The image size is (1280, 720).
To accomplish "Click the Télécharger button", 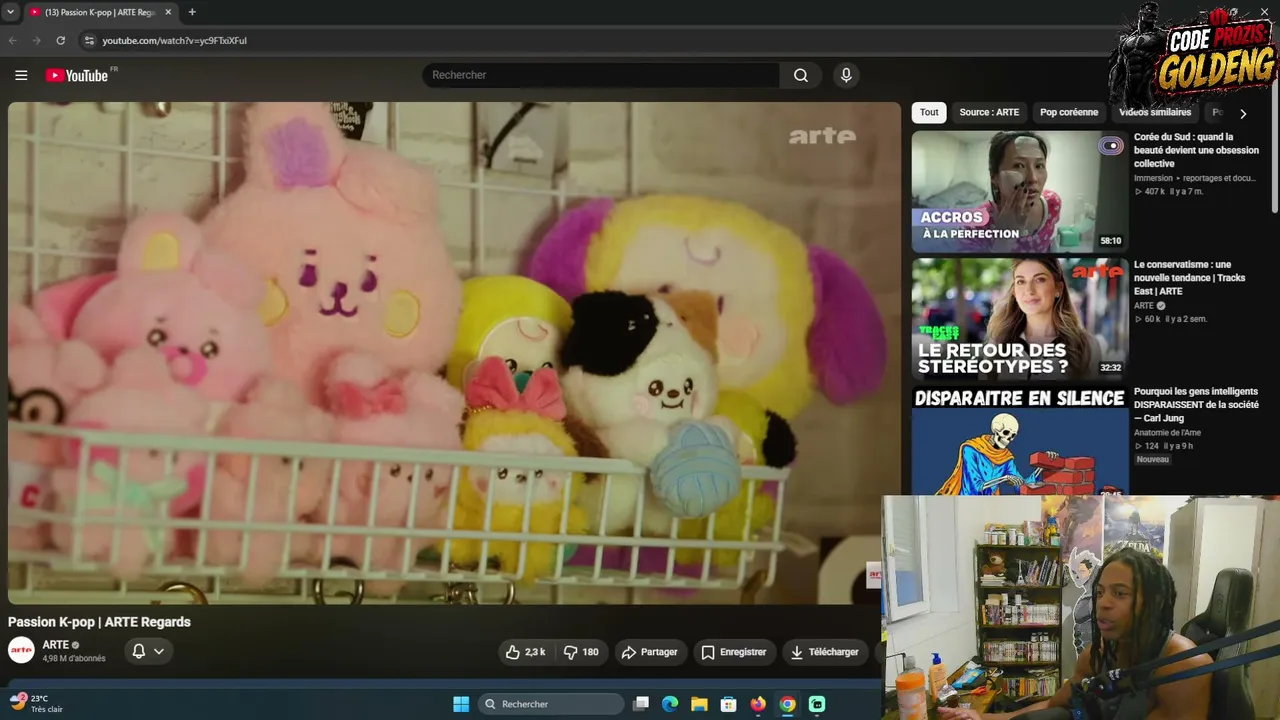I will (824, 652).
